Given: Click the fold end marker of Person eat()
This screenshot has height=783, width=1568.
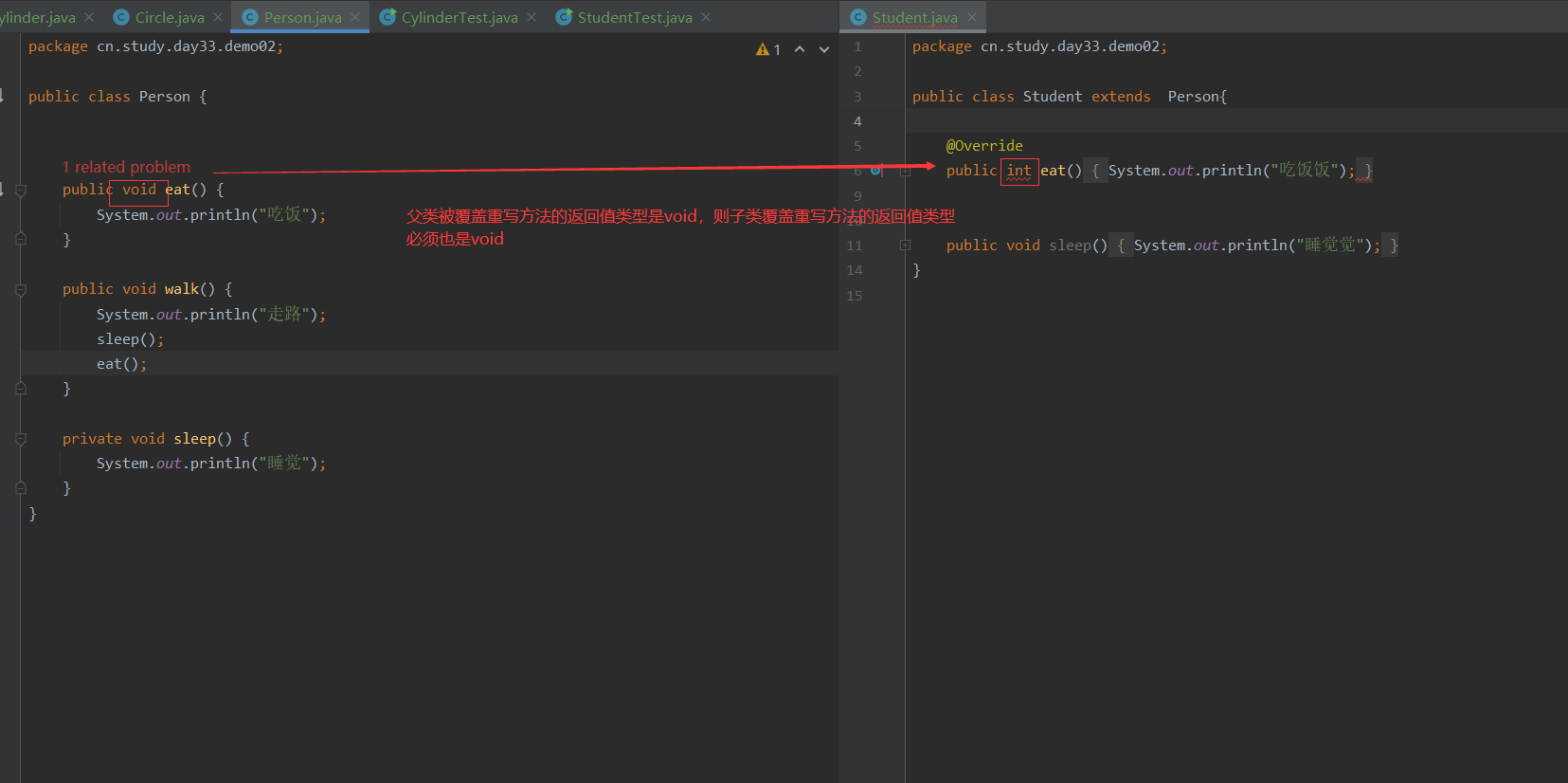Looking at the screenshot, I should click(20, 240).
